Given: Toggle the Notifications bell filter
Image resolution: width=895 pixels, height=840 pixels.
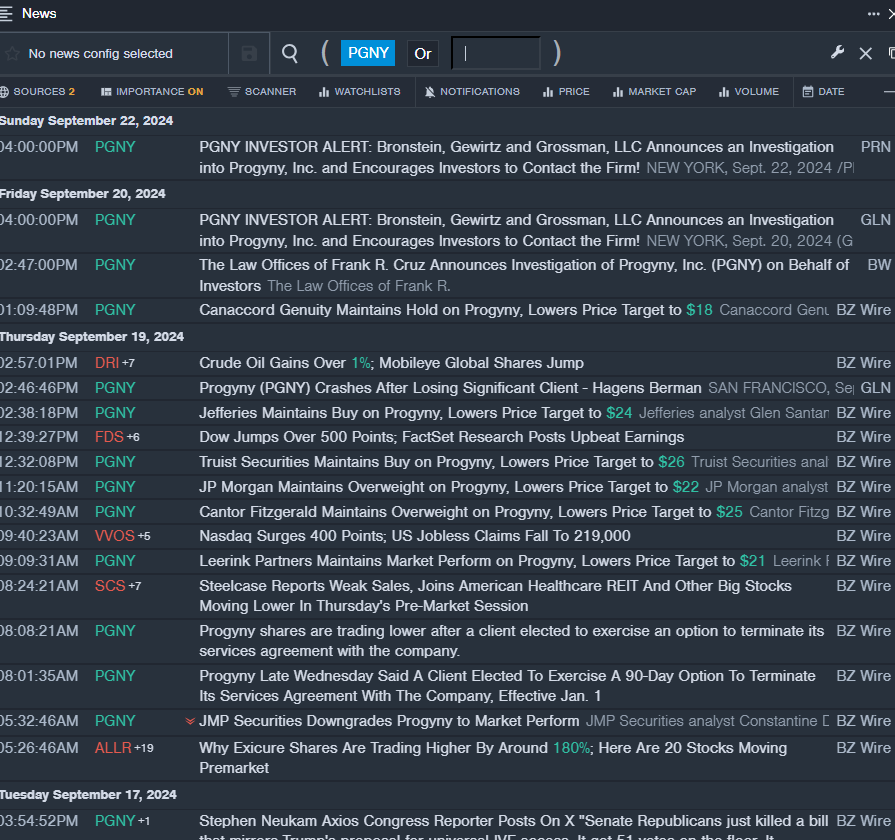Looking at the screenshot, I should pyautogui.click(x=472, y=92).
